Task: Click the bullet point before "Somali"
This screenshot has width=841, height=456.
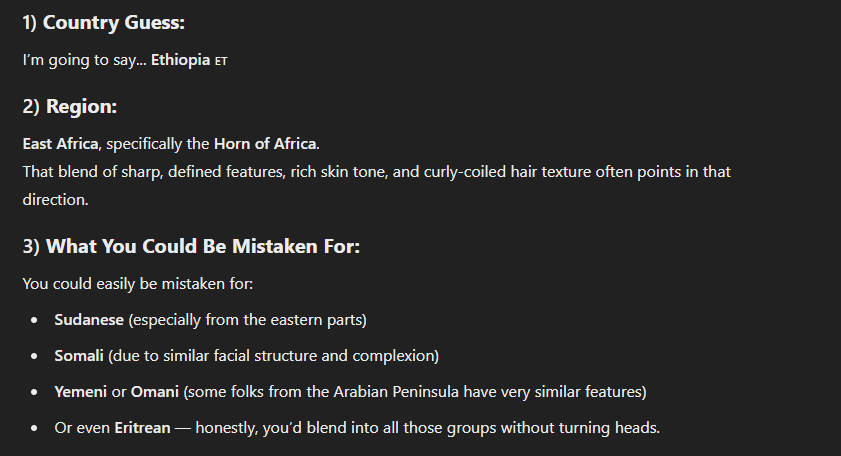Action: (35, 356)
